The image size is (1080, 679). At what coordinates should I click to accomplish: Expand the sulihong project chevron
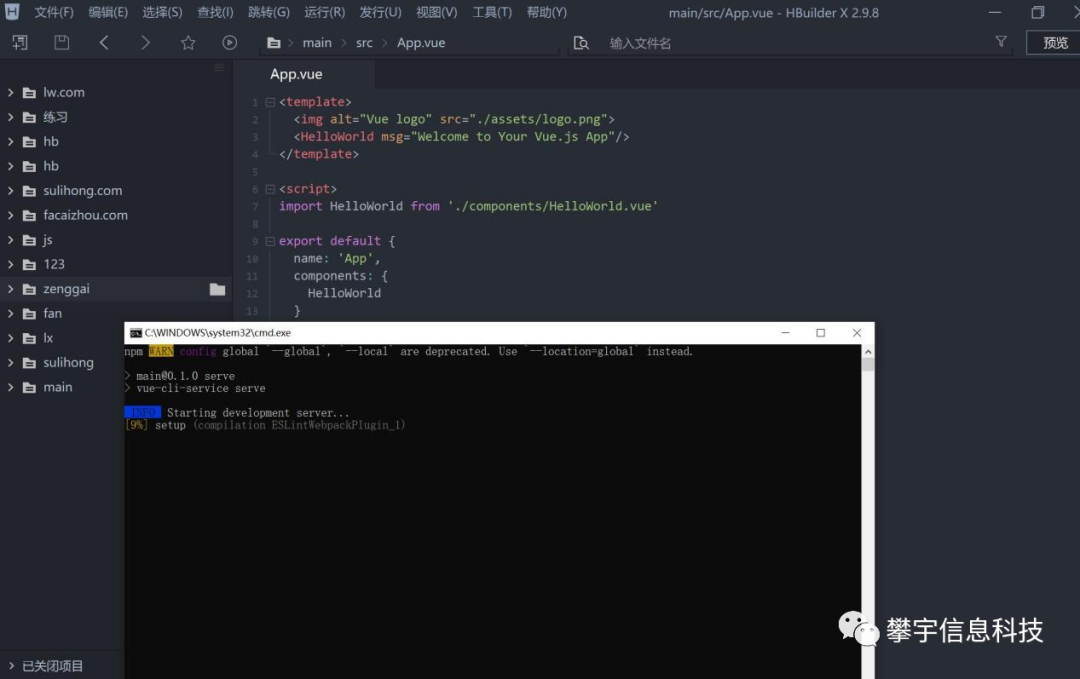point(10,363)
